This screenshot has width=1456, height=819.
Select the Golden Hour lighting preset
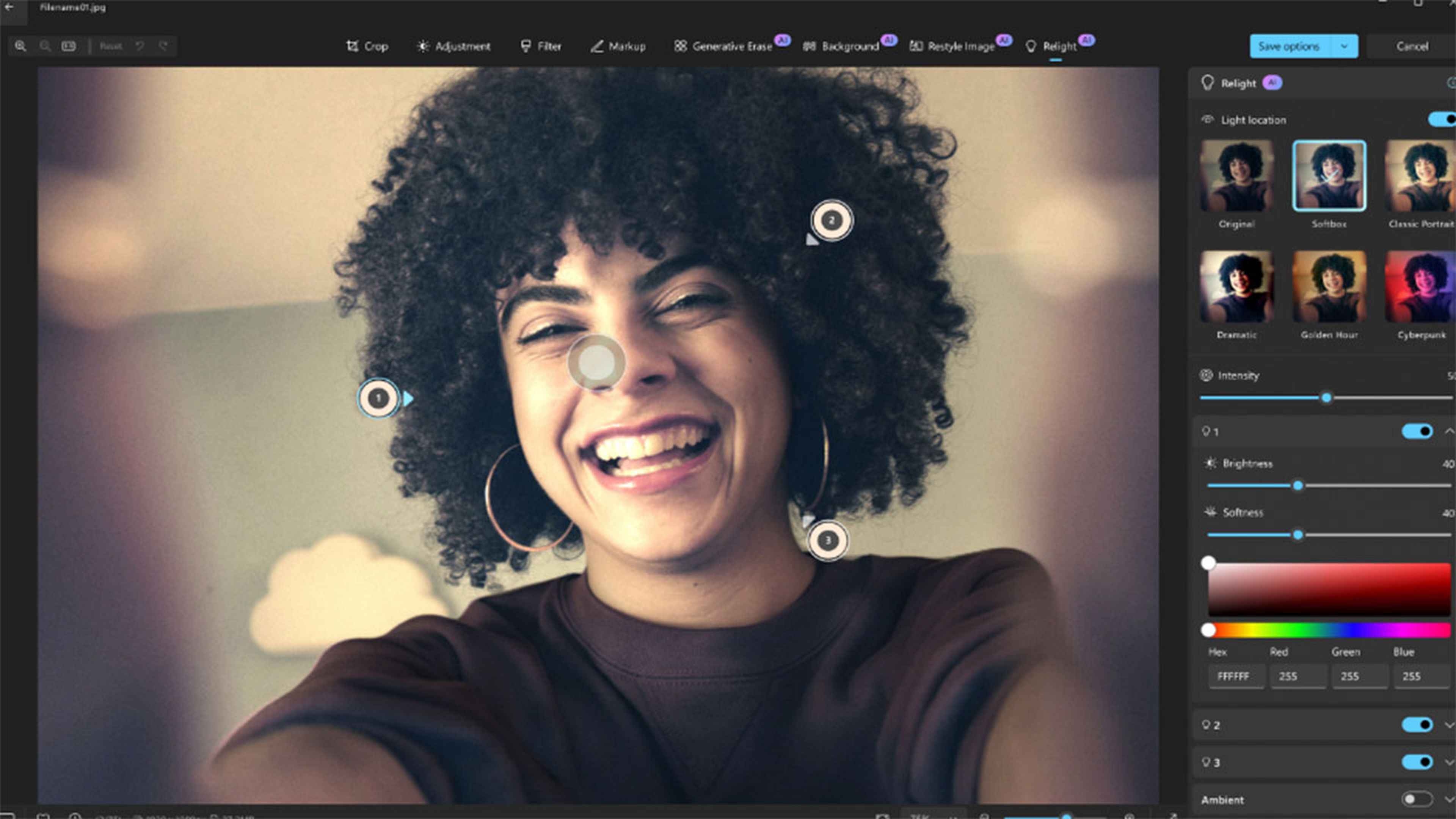[1329, 287]
